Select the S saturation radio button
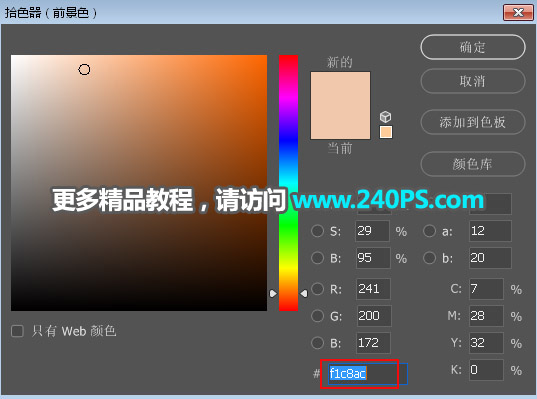537x399 pixels. pos(317,230)
